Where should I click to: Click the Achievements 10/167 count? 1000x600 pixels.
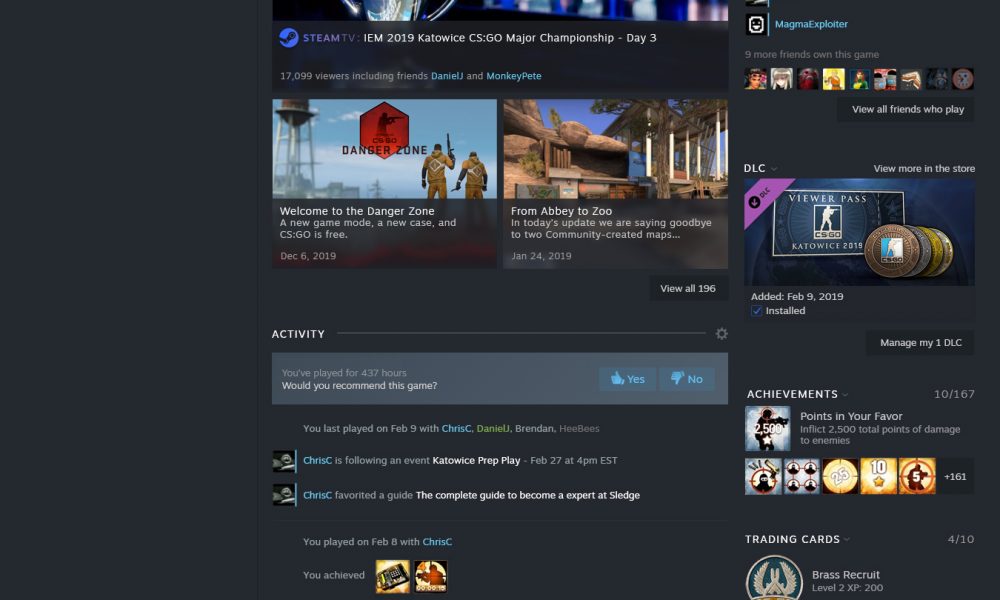coord(954,394)
